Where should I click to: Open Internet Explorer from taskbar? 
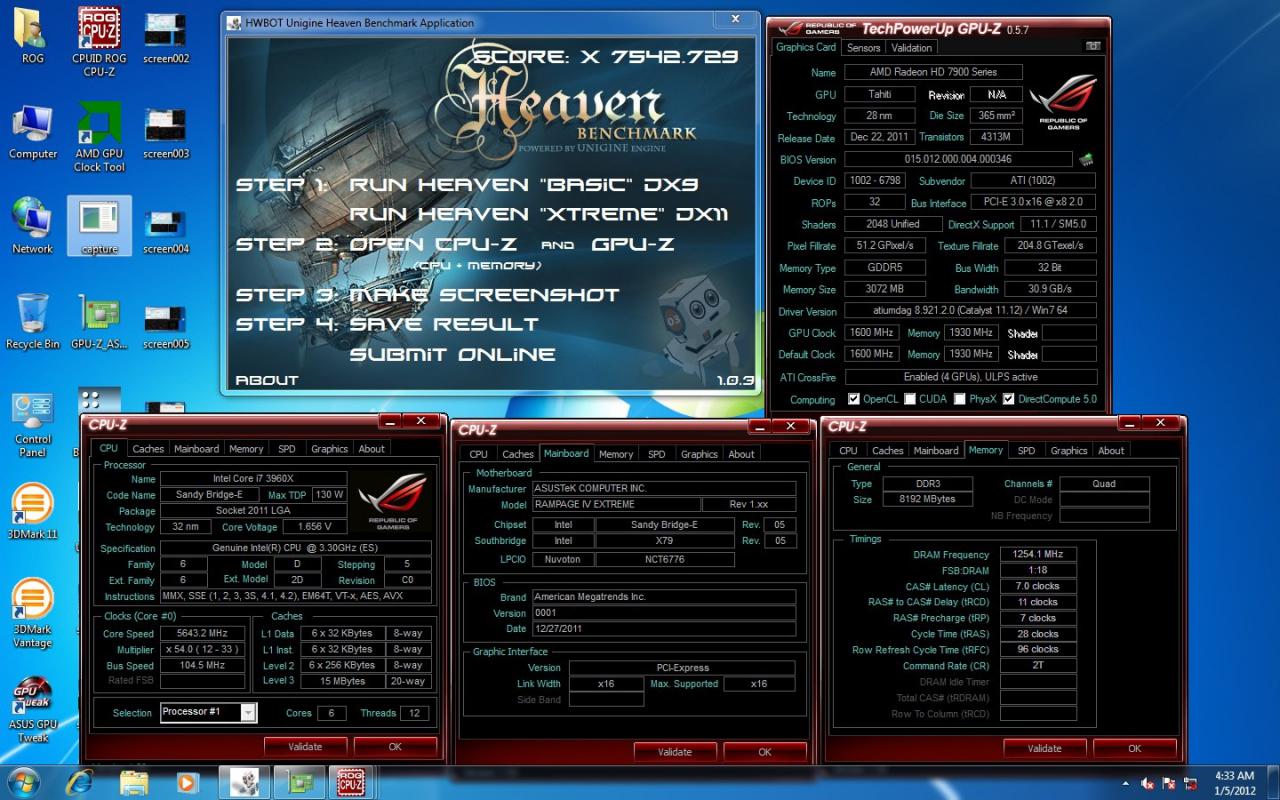click(x=79, y=781)
